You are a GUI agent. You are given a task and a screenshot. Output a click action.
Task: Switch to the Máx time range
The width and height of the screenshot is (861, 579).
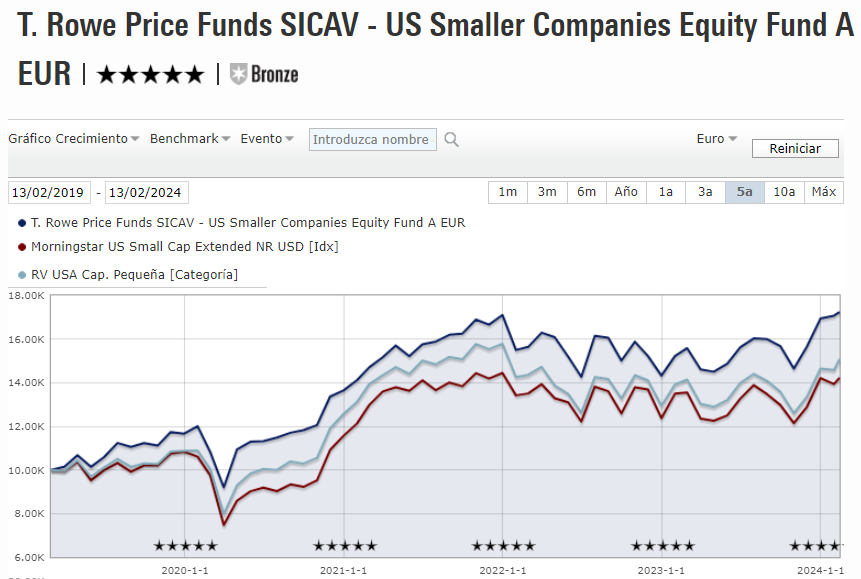point(824,192)
